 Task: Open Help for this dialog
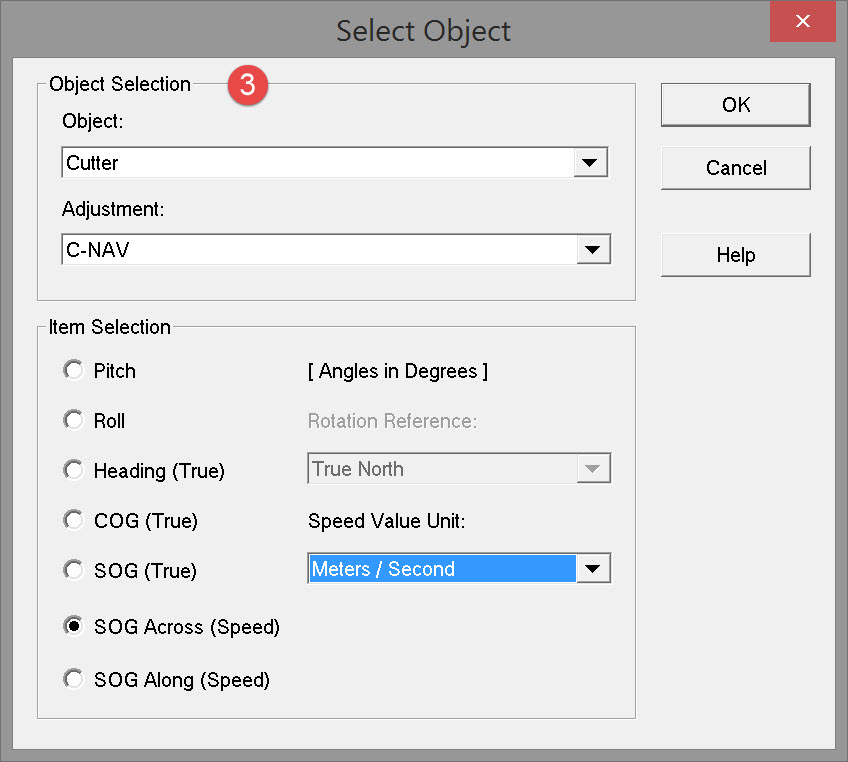coord(735,255)
